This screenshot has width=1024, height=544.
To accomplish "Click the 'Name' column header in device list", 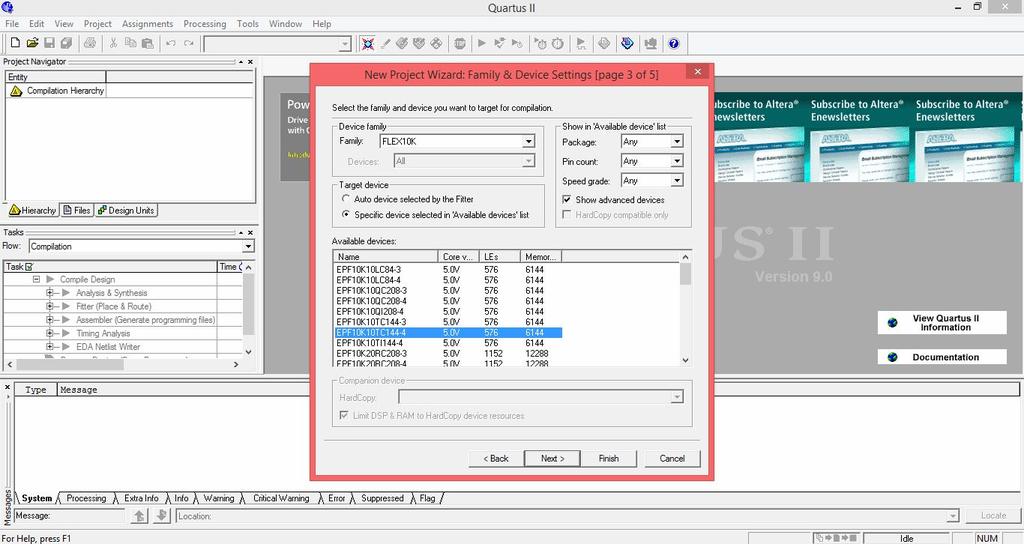I will pos(385,257).
